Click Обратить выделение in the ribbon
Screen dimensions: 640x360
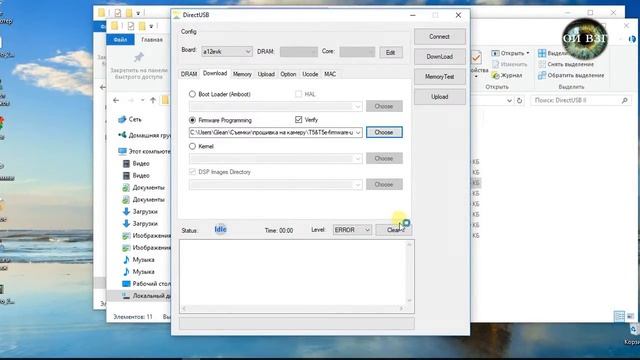(x=571, y=75)
